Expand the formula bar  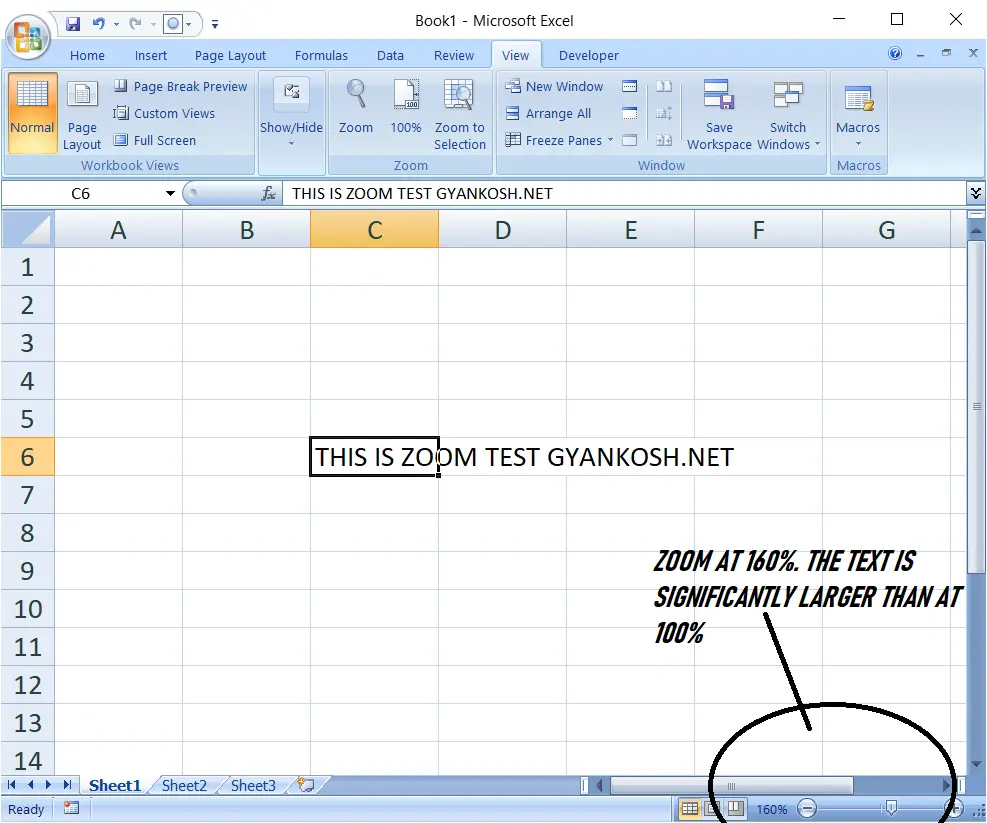coord(976,193)
